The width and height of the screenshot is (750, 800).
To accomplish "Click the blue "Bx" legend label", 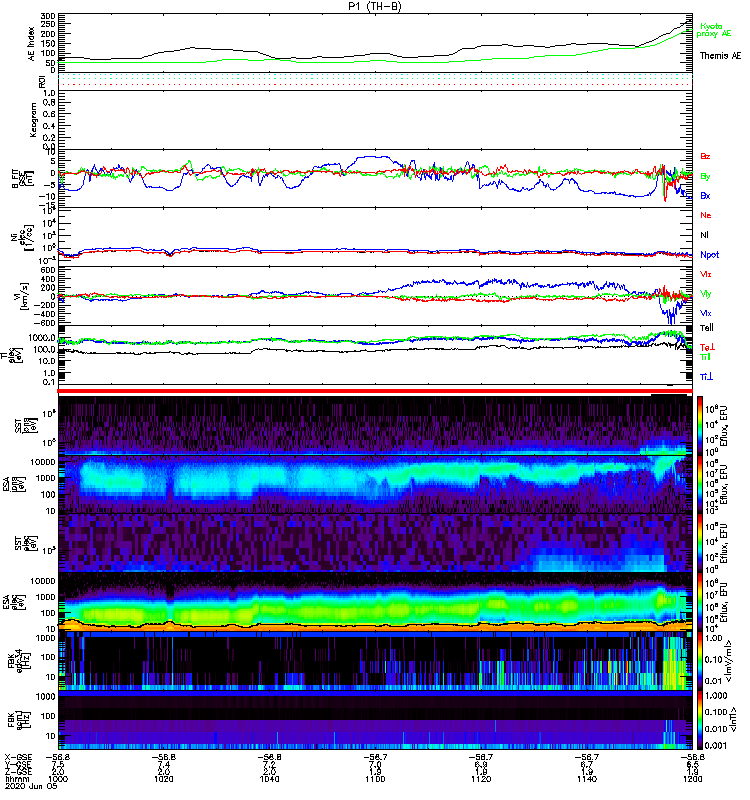I will coord(705,195).
